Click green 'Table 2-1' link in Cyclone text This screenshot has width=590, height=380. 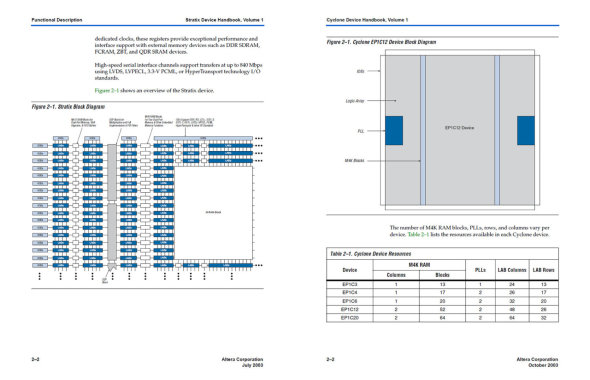418,234
